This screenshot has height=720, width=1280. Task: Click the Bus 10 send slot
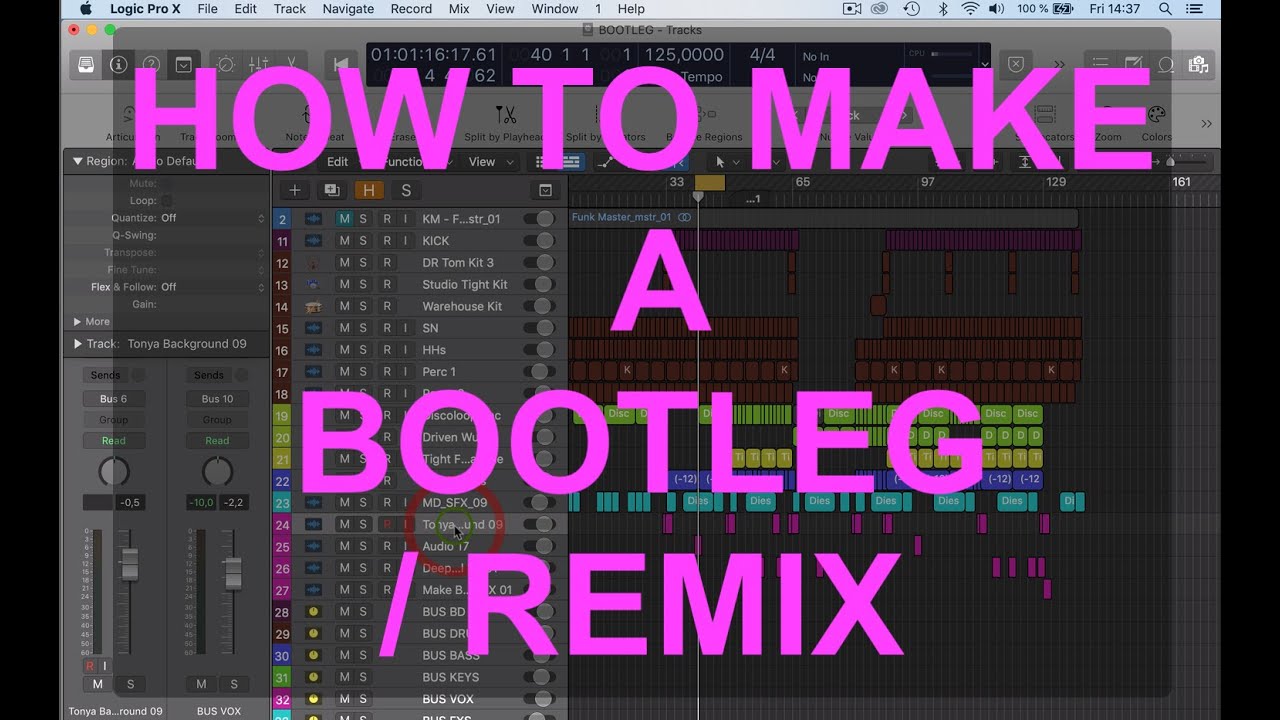(217, 399)
